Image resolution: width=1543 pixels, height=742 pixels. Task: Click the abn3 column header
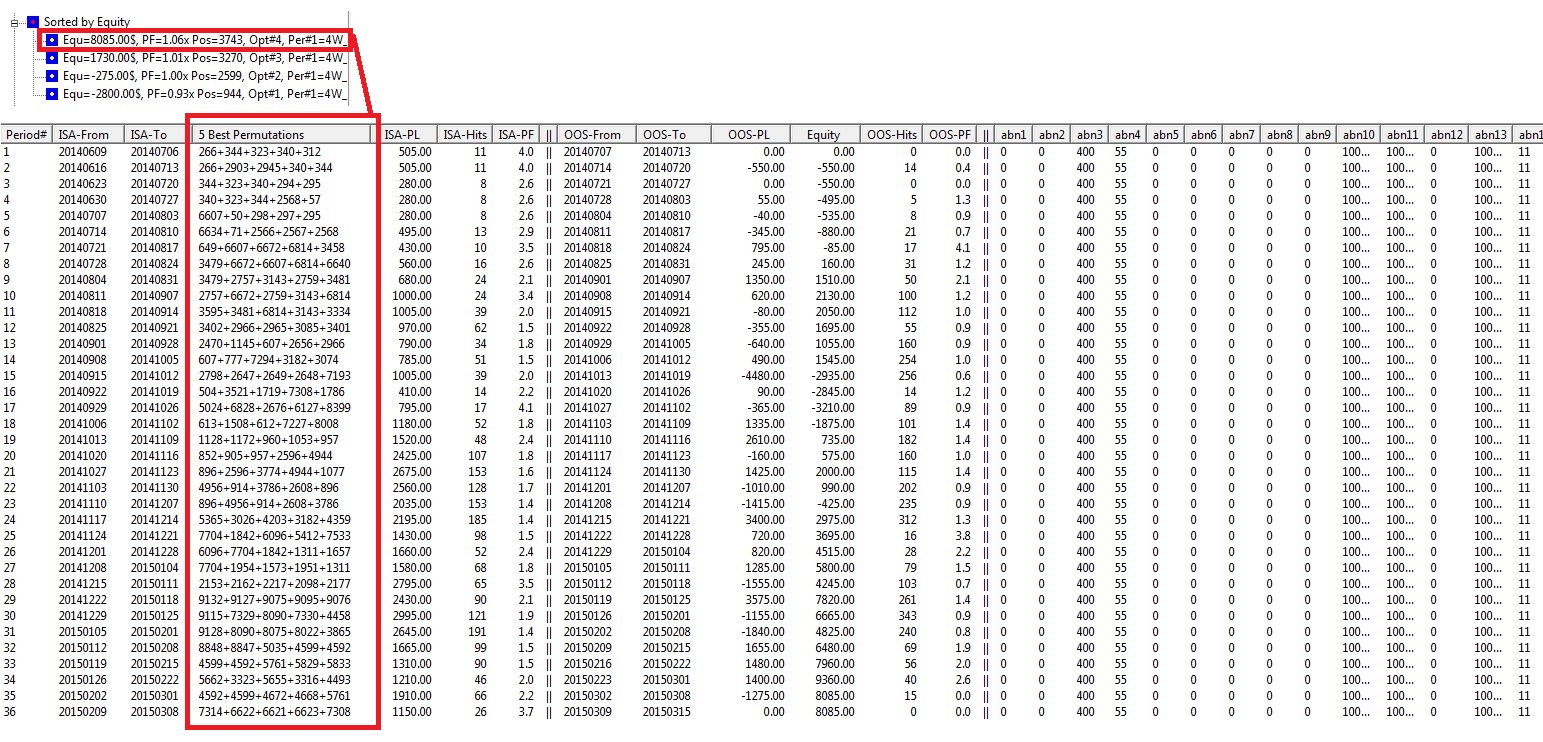[x=1090, y=134]
